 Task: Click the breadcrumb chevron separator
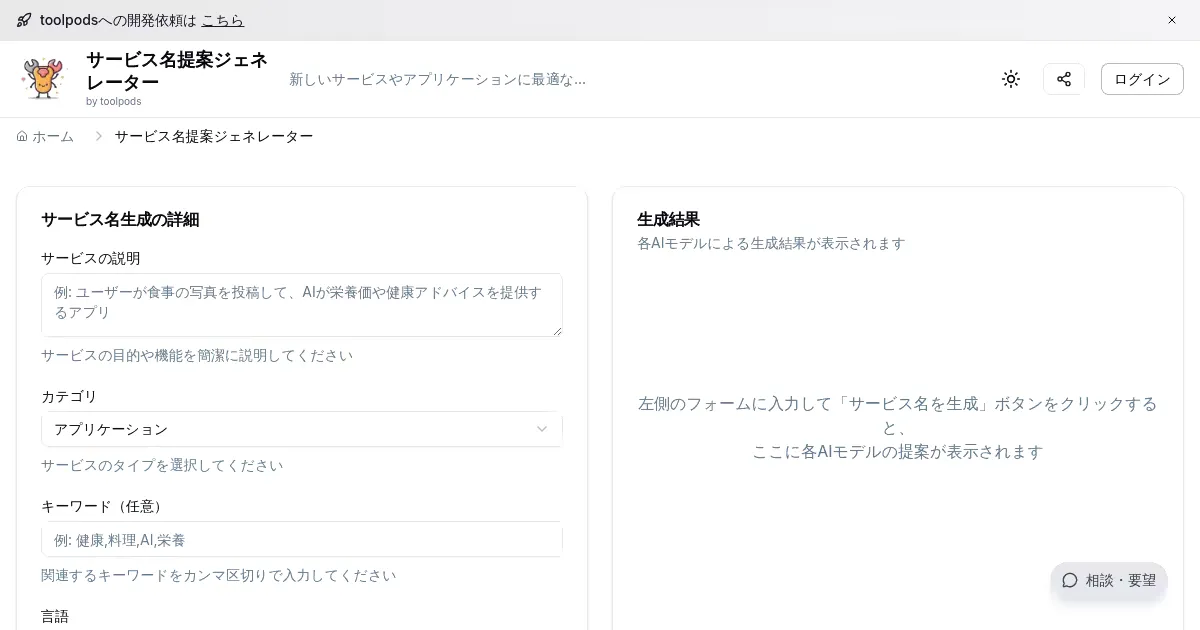98,136
